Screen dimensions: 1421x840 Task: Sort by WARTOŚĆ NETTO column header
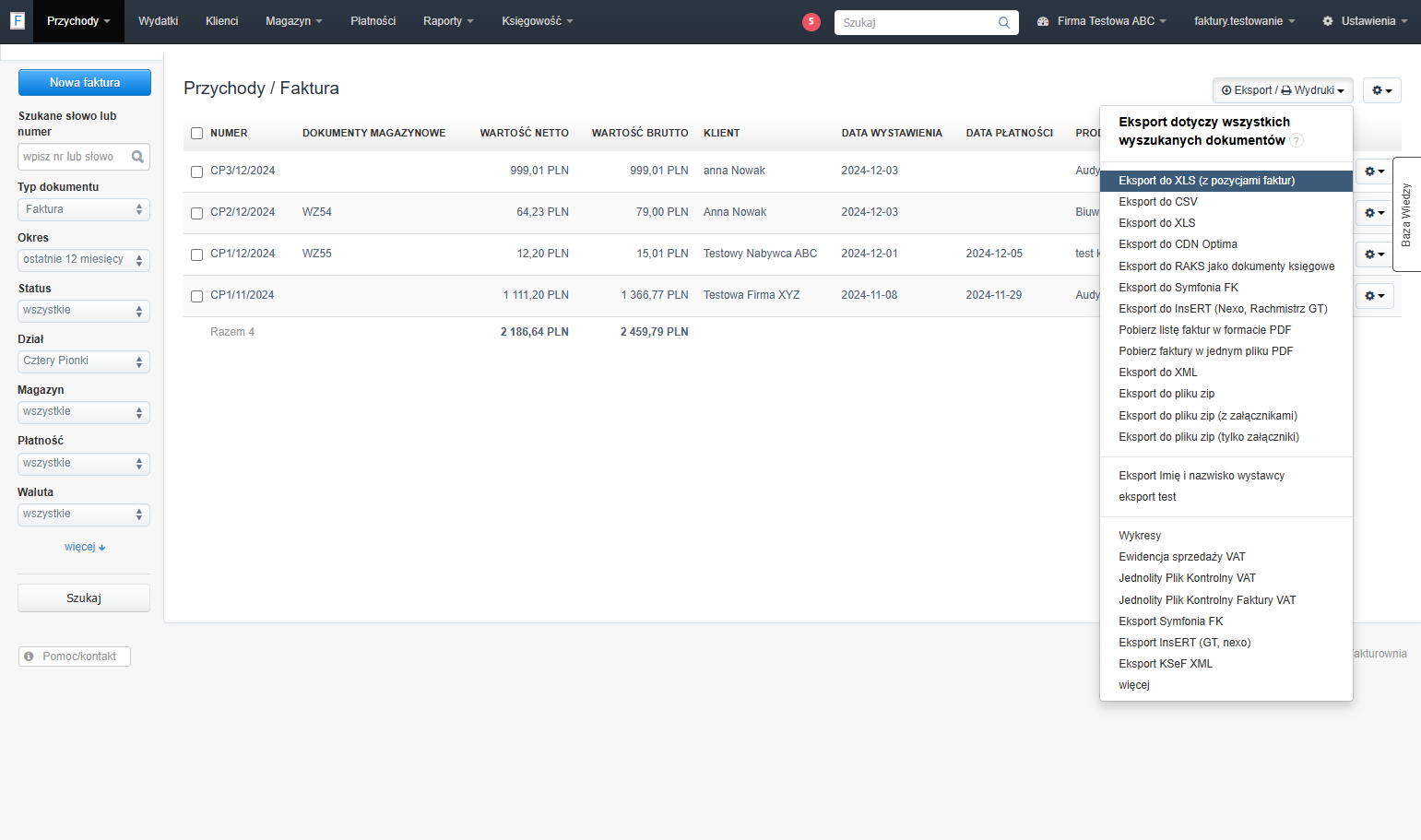coord(524,134)
